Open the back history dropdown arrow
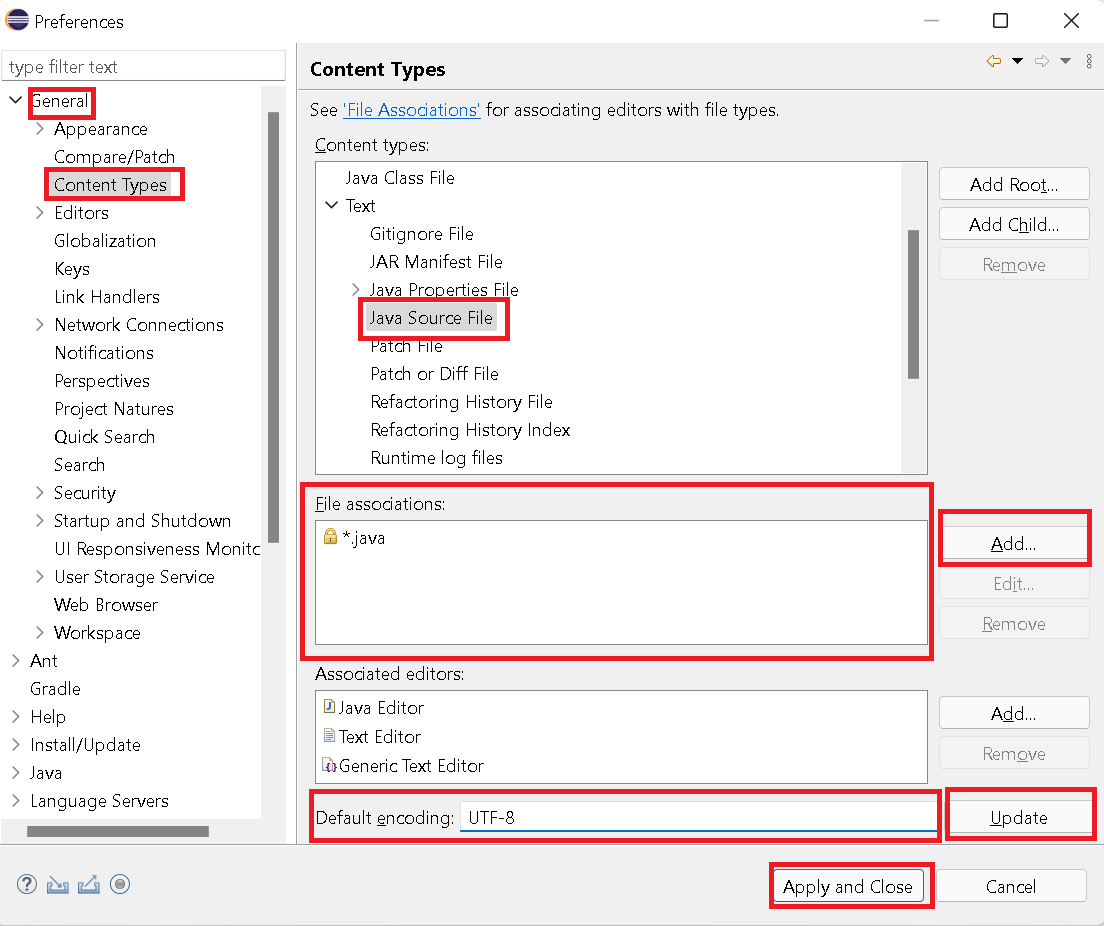1104x926 pixels. [1017, 62]
